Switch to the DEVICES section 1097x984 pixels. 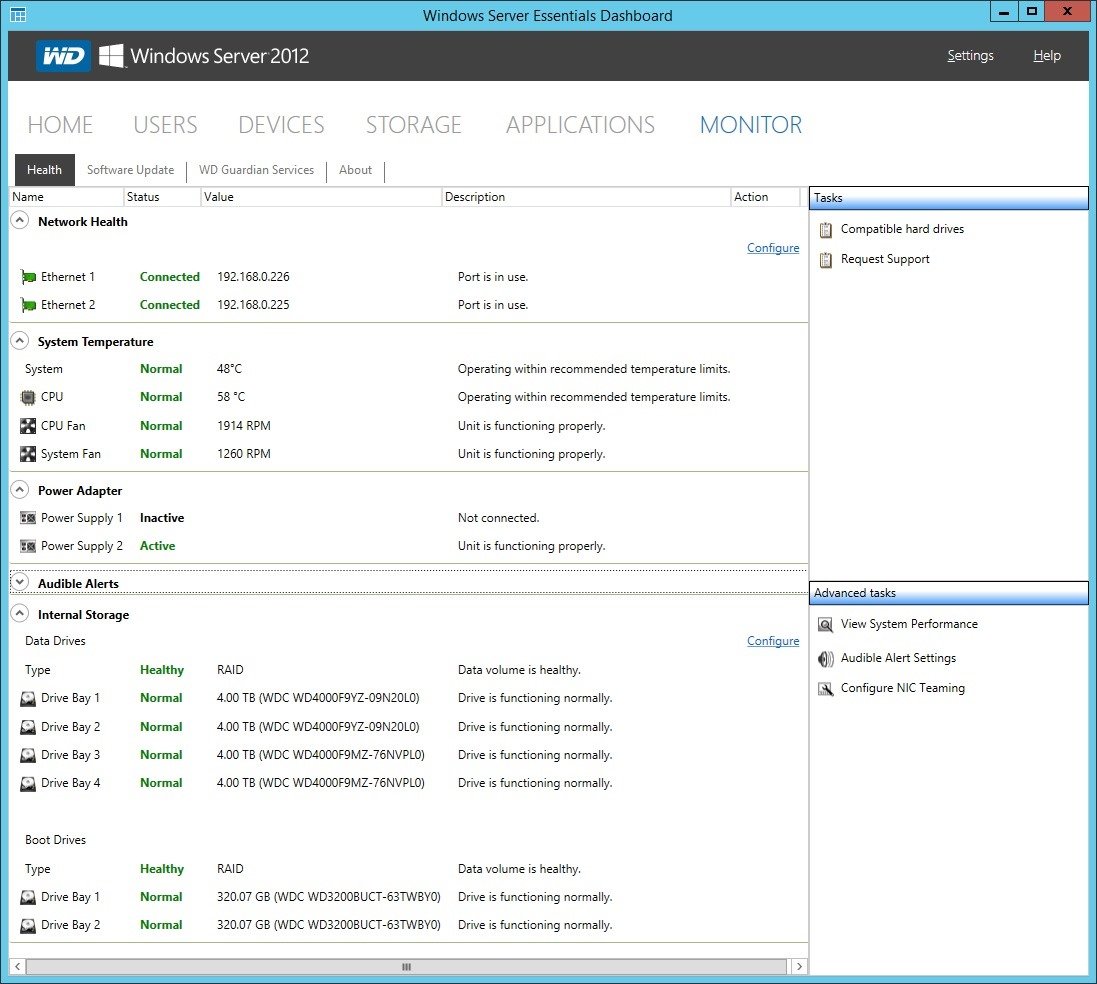tap(281, 125)
